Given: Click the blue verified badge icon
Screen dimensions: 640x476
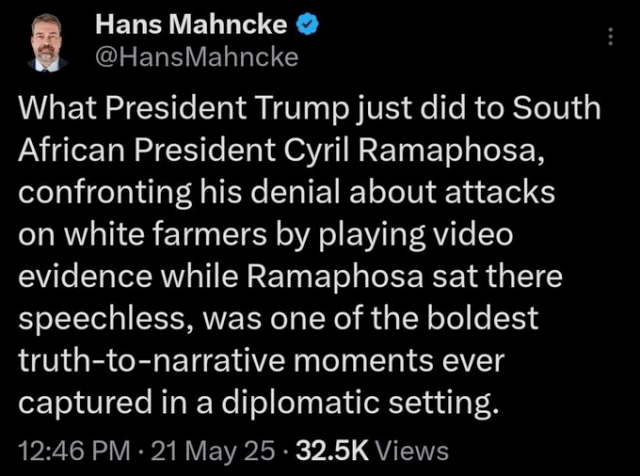Looking at the screenshot, I should point(307,26).
